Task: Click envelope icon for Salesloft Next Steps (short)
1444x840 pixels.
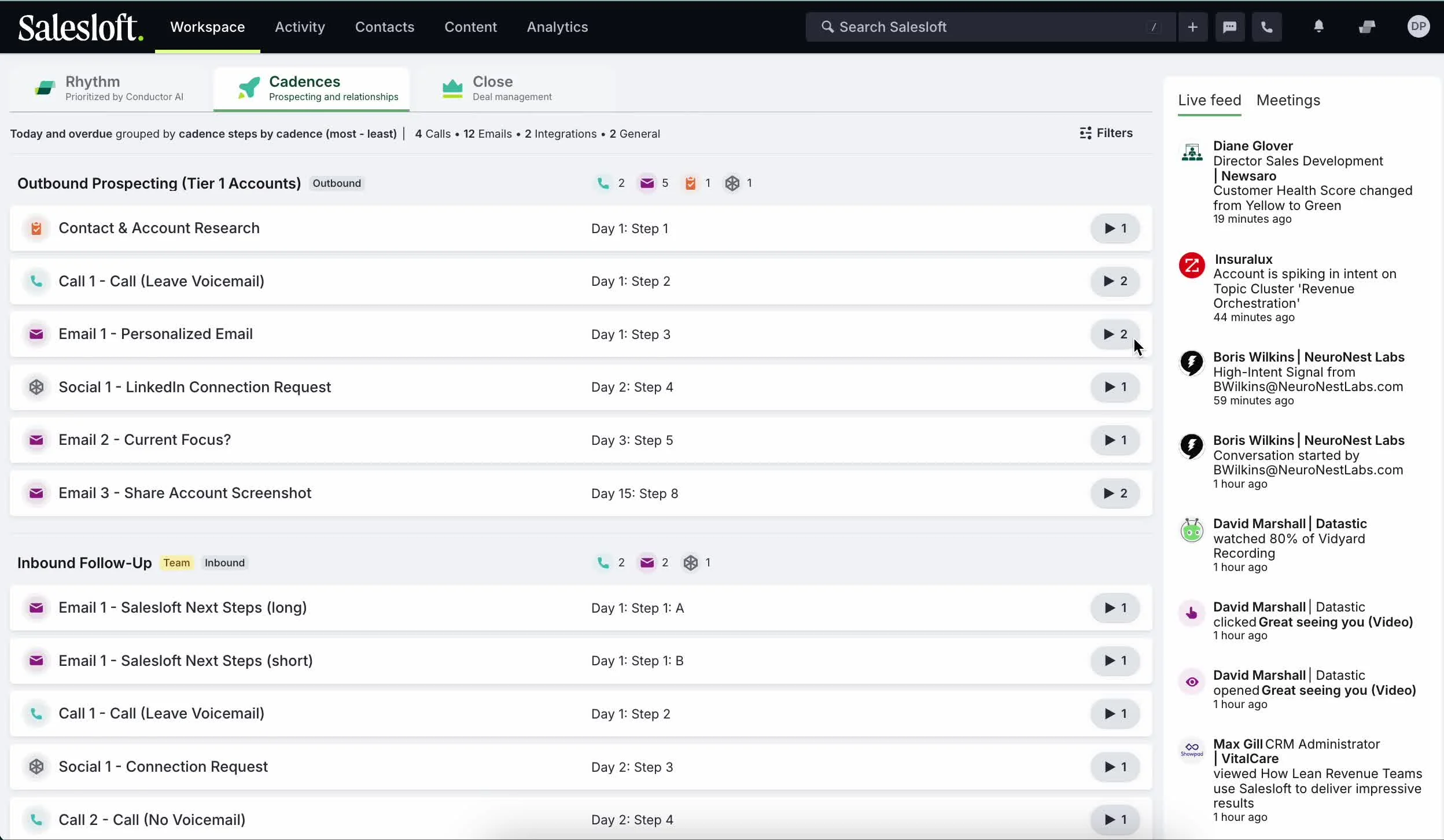Action: coord(36,661)
